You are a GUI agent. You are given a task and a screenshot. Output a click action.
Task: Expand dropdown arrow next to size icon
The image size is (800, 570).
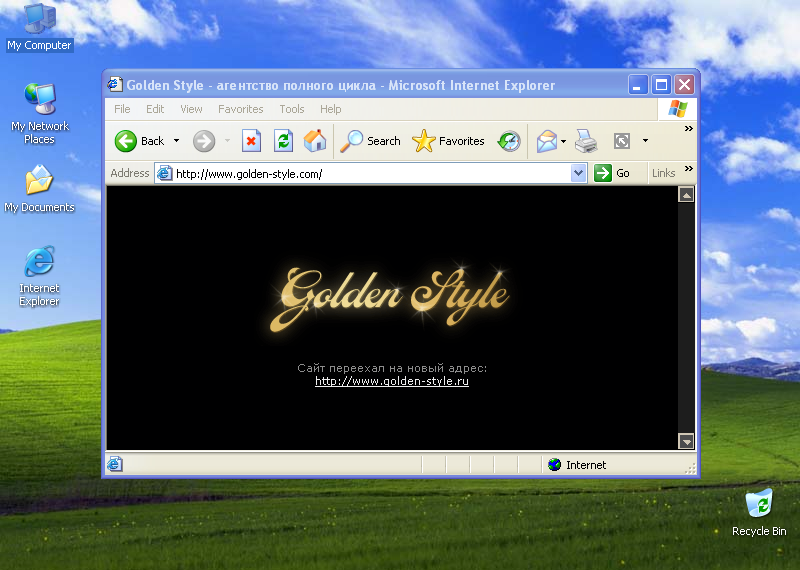(x=645, y=141)
